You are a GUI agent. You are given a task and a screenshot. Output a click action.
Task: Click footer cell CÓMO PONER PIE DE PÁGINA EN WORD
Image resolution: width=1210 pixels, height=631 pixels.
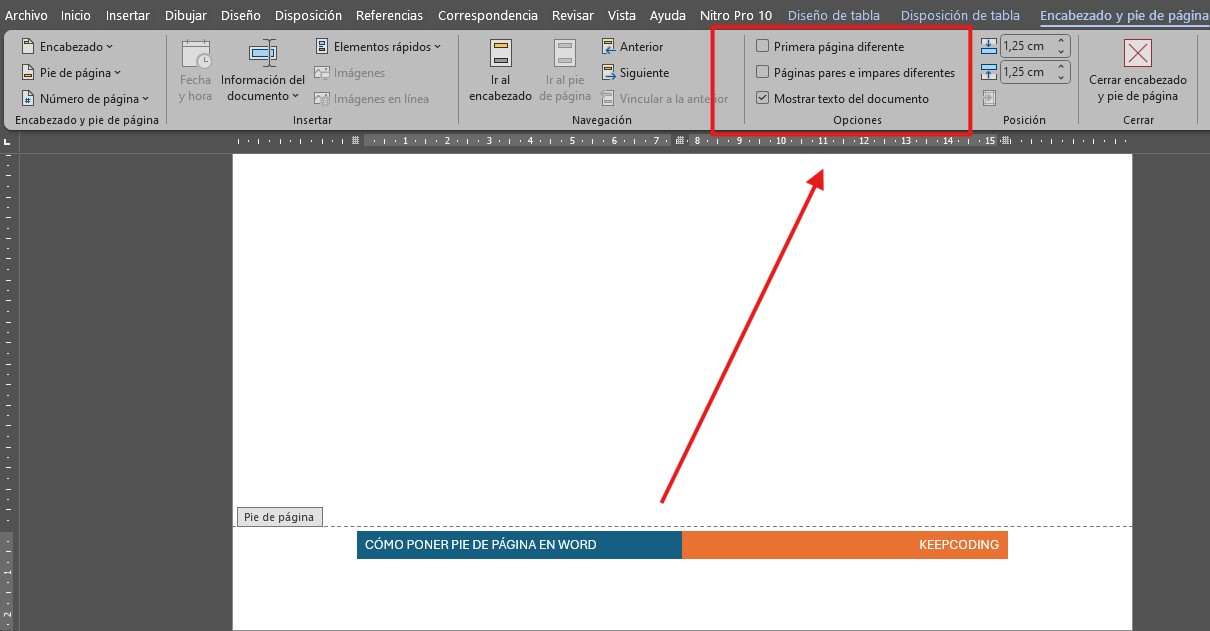tap(519, 545)
